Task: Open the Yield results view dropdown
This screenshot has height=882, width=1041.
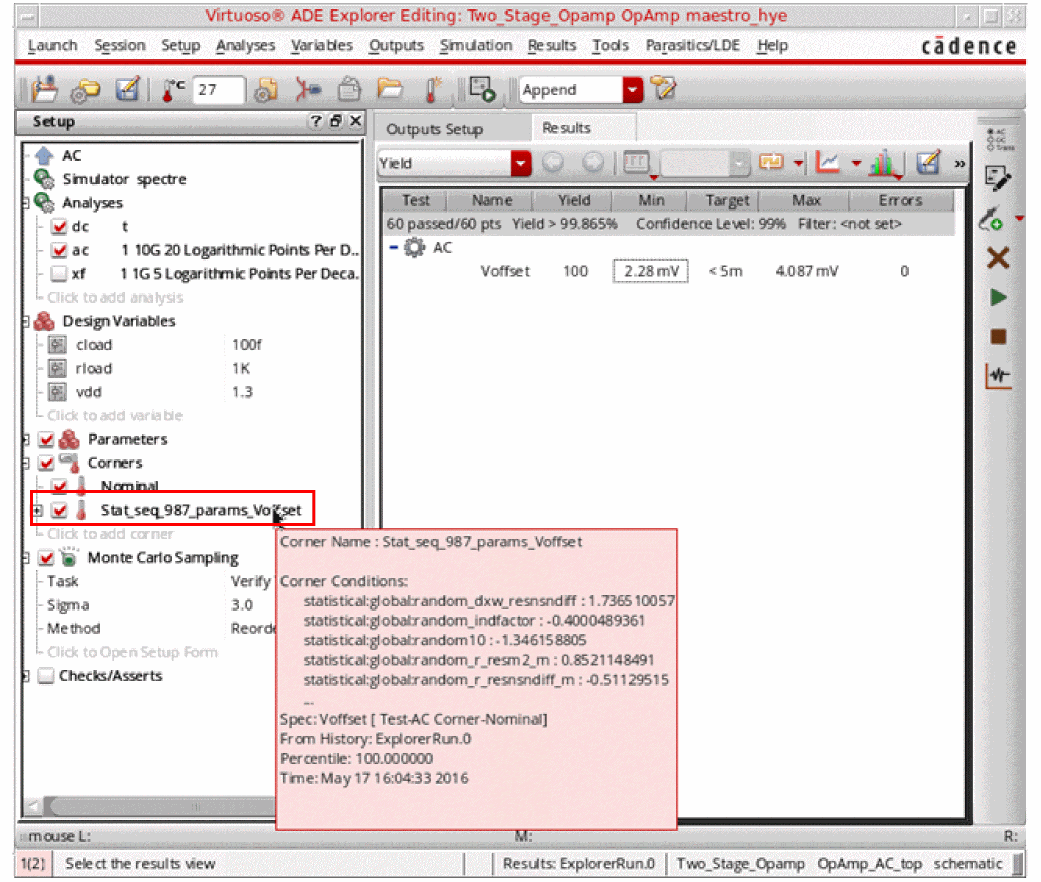Action: 521,163
